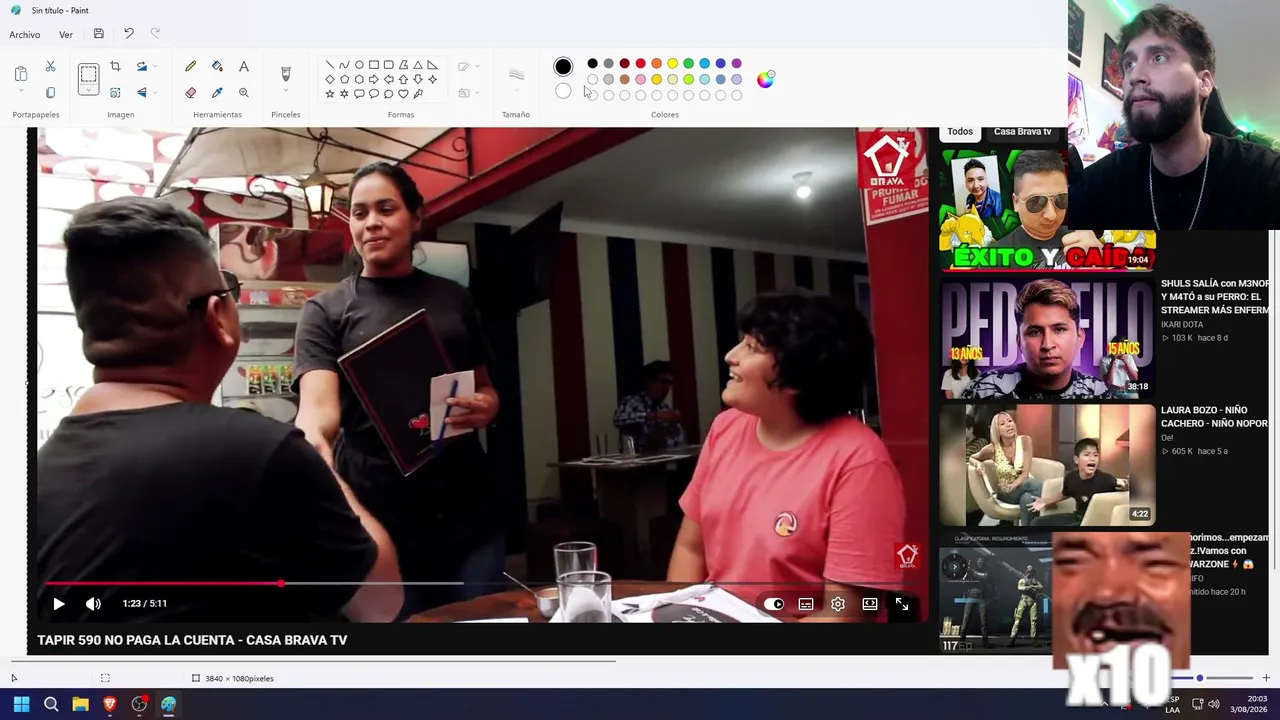The image size is (1280, 720).
Task: Toggle the video subtitles button
Action: coord(806,604)
